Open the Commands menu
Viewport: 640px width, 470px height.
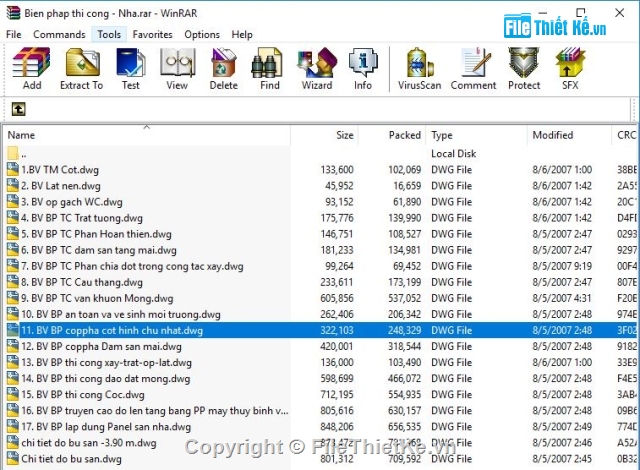59,34
